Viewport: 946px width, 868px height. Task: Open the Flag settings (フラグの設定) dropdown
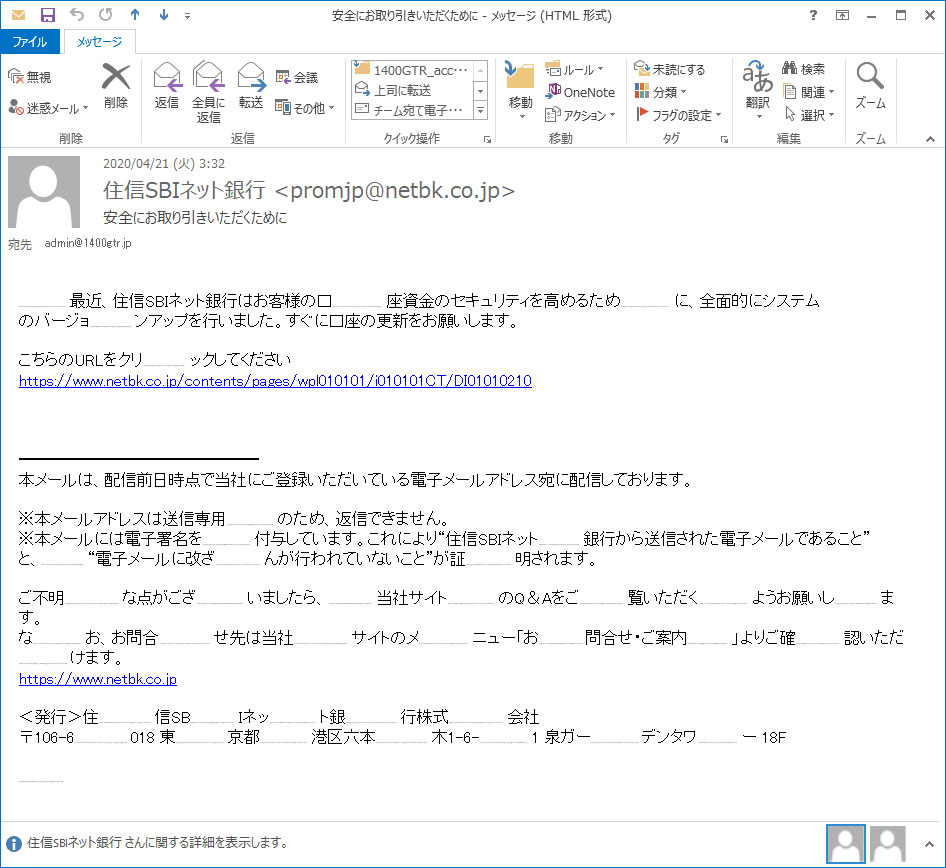679,115
